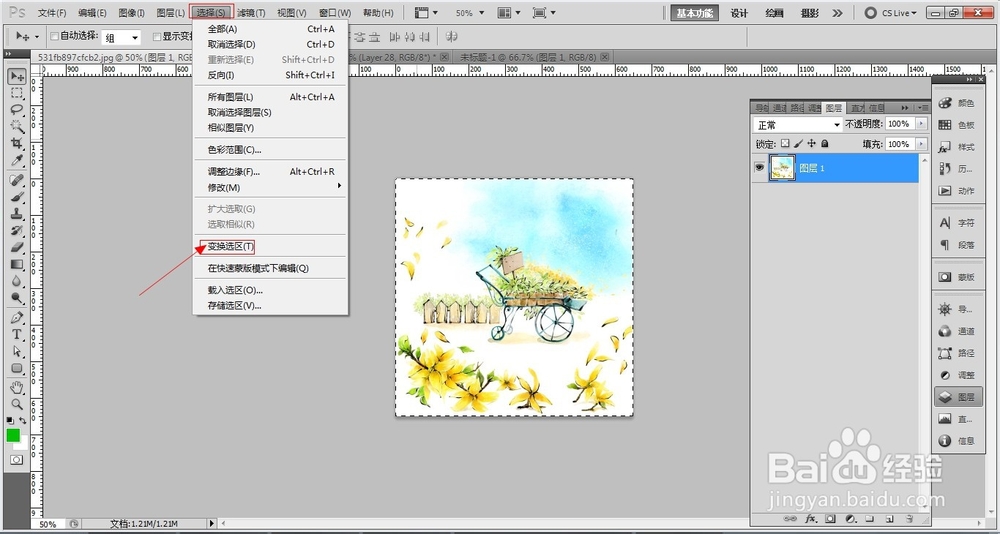Viewport: 1000px width, 534px height.
Task: Select the Move tool in the toolbox
Action: pos(17,77)
